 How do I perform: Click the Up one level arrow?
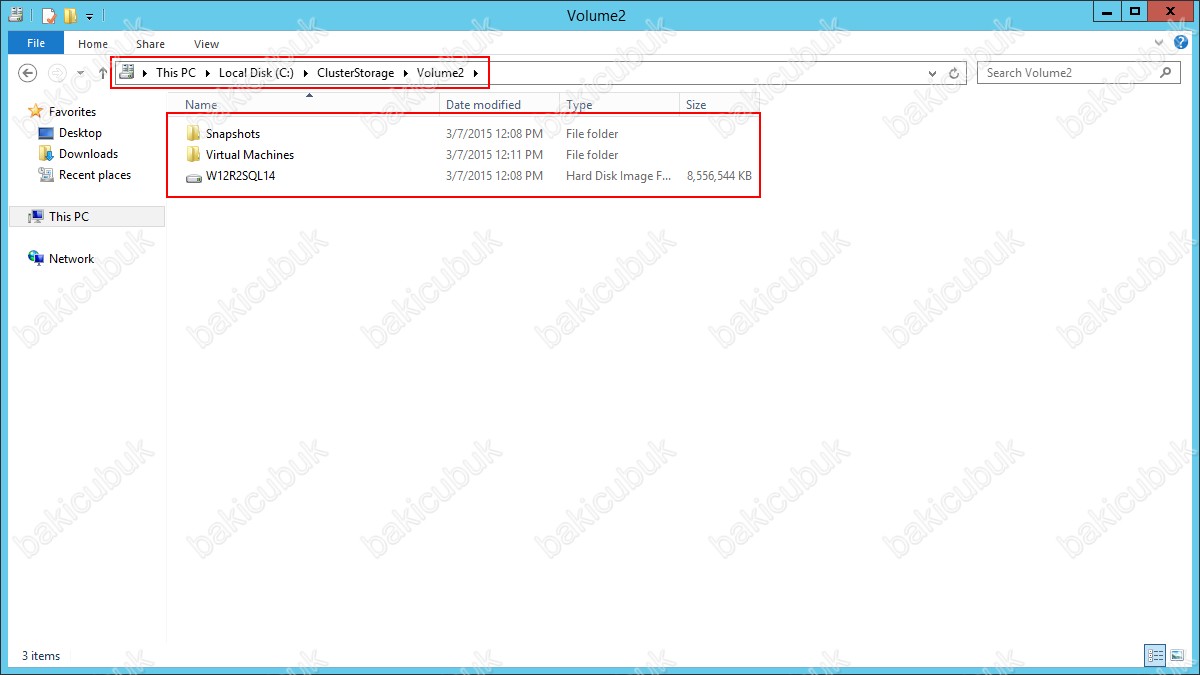tap(102, 73)
